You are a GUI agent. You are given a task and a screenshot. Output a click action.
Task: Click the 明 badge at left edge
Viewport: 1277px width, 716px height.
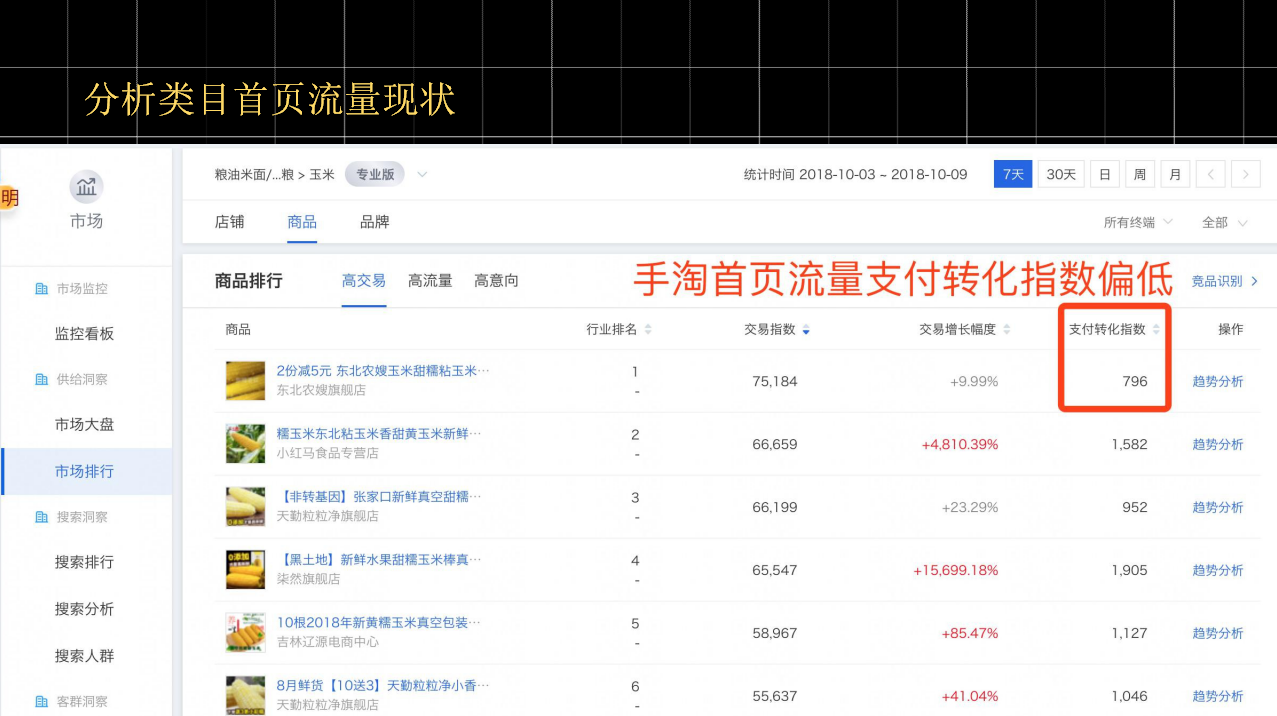[9, 198]
